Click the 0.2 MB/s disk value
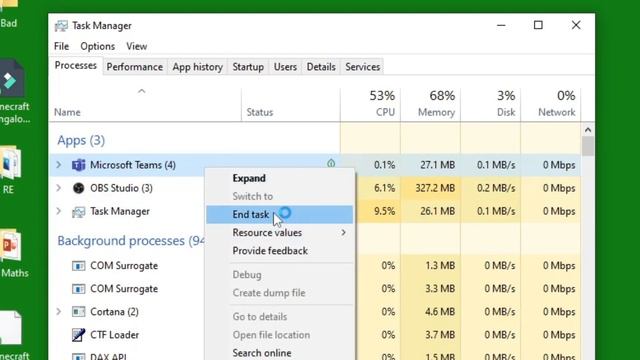 coord(496,188)
